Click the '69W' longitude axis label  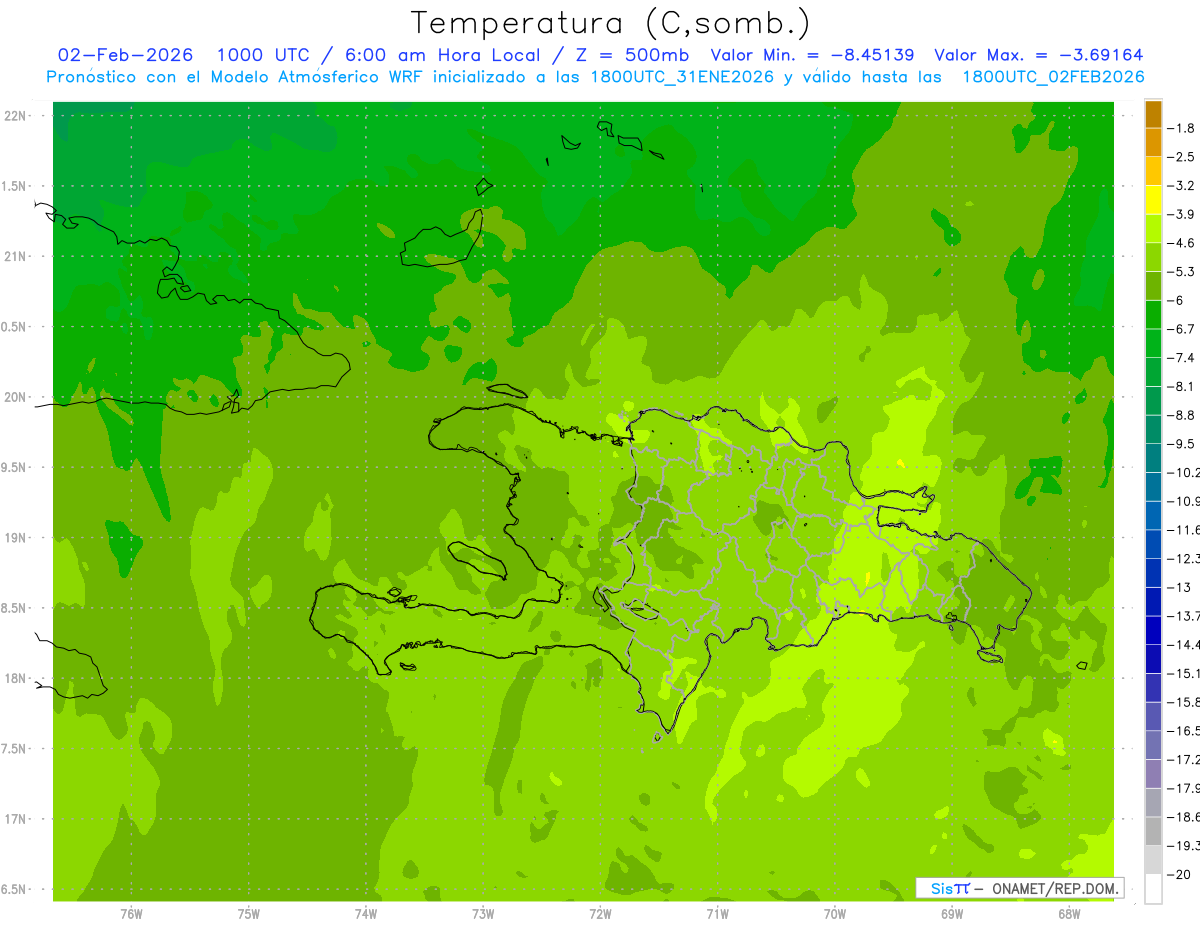coord(952,914)
